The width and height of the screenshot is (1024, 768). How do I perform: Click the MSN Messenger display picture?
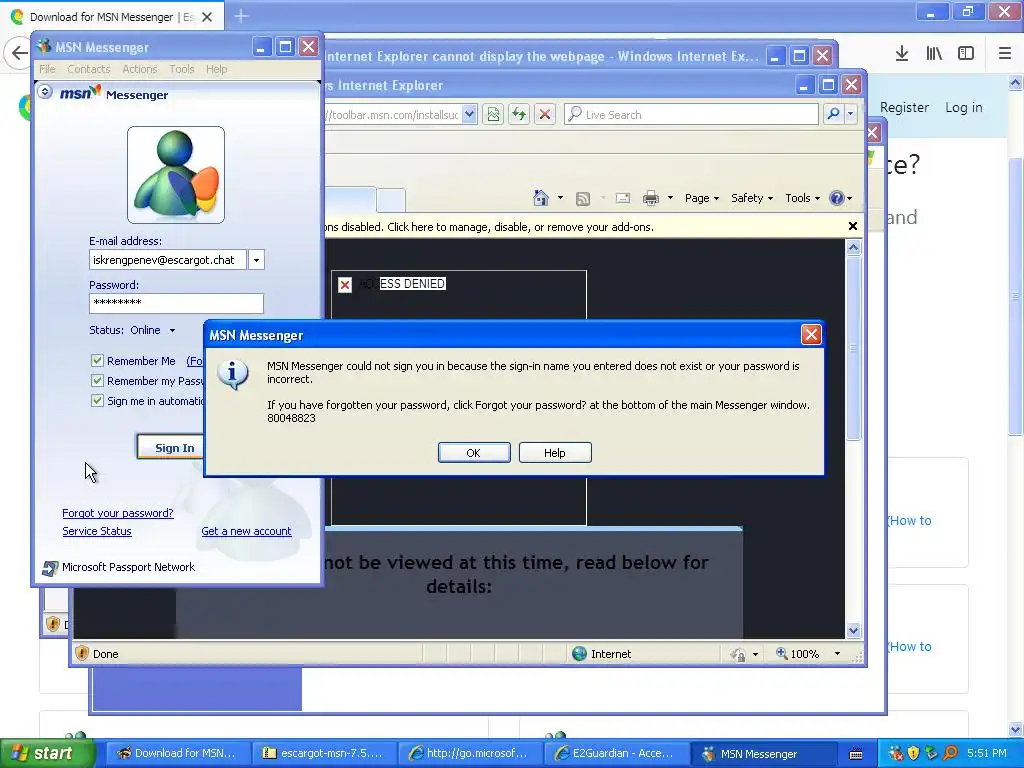pyautogui.click(x=176, y=175)
